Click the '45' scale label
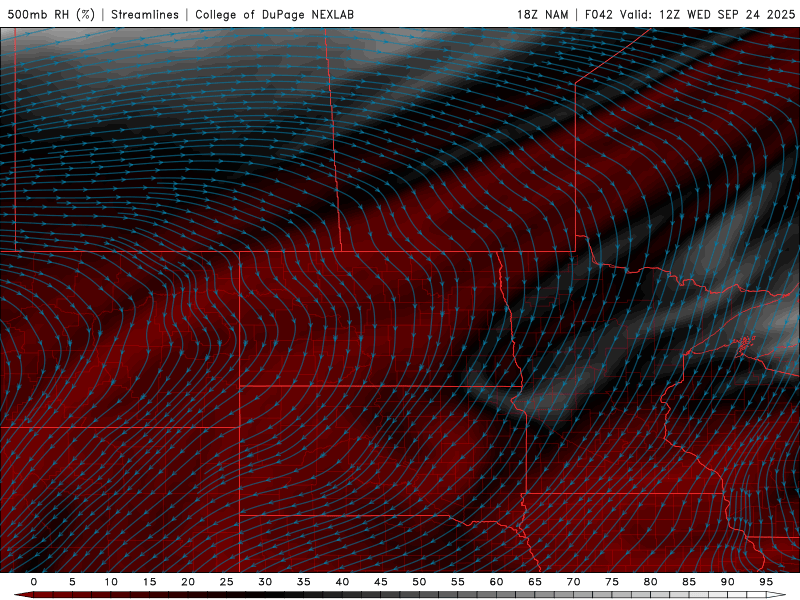 (381, 582)
